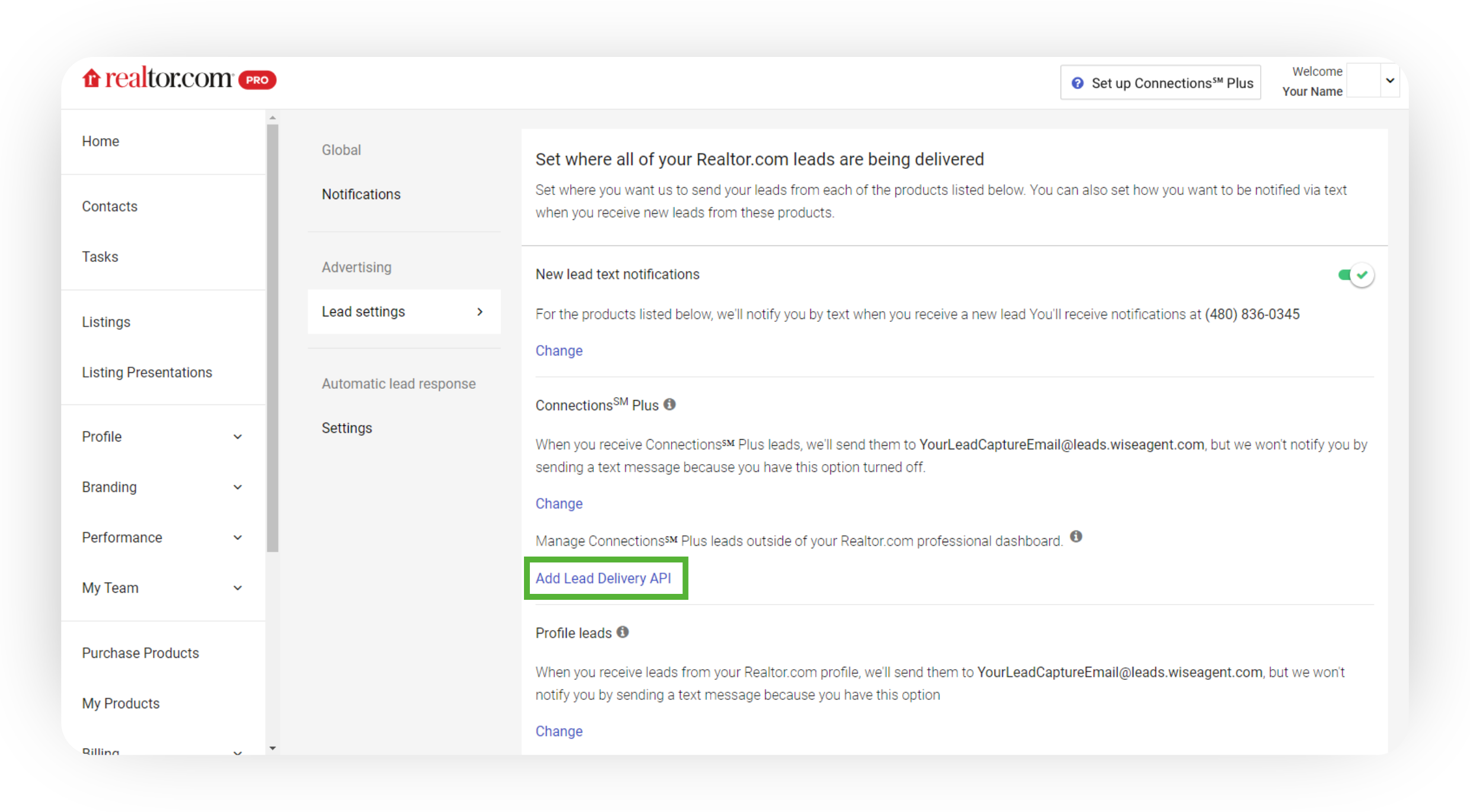Click the Connections Plus info icon
The image size is (1470, 812).
tap(670, 404)
